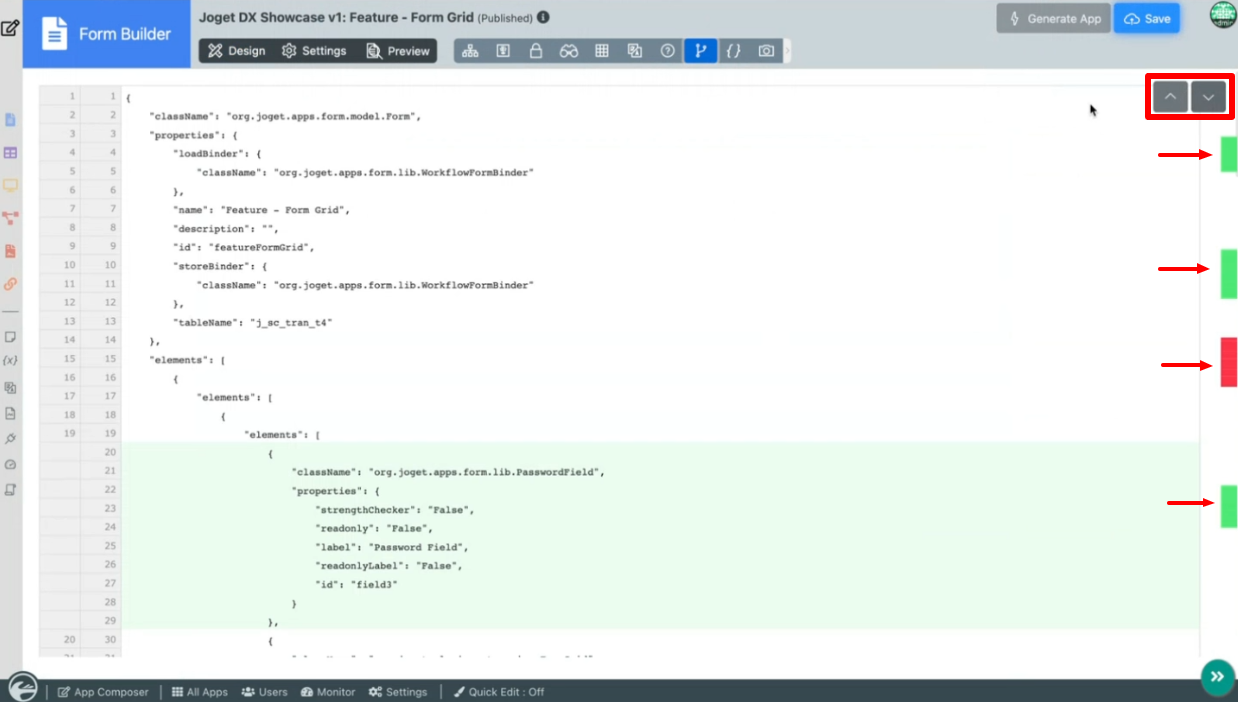Image resolution: width=1238 pixels, height=702 pixels.
Task: Click the yellow monitor userview sidebar icon
Action: [11, 186]
